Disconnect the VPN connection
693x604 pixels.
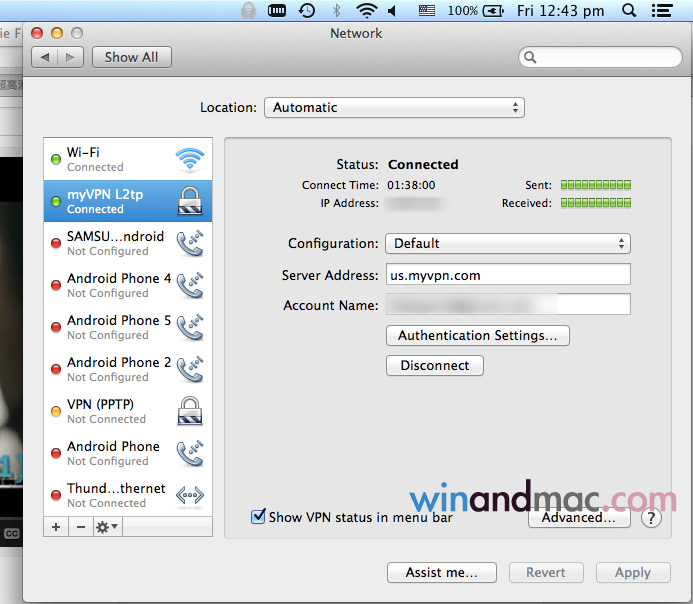click(434, 365)
